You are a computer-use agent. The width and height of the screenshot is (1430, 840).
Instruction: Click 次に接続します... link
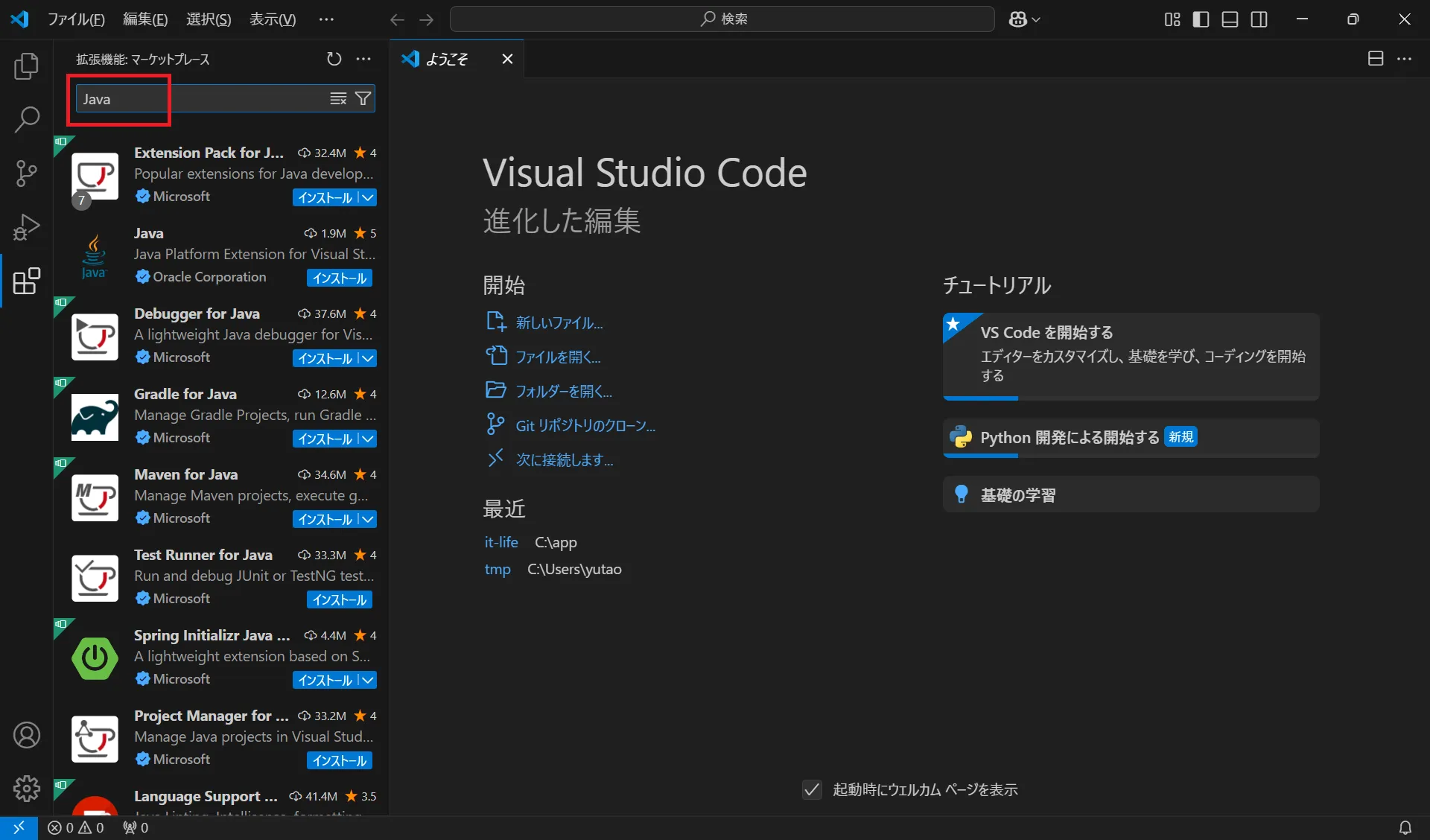tap(565, 459)
